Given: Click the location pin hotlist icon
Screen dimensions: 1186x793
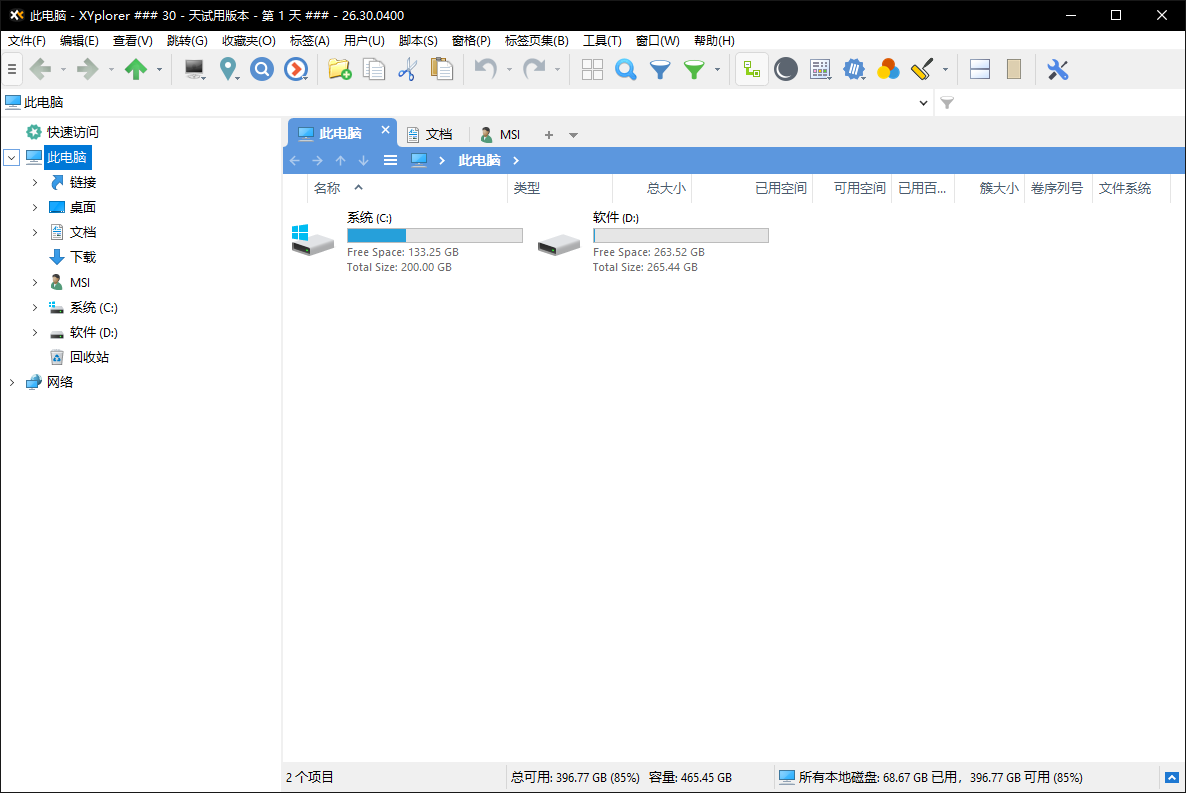Looking at the screenshot, I should (x=228, y=70).
